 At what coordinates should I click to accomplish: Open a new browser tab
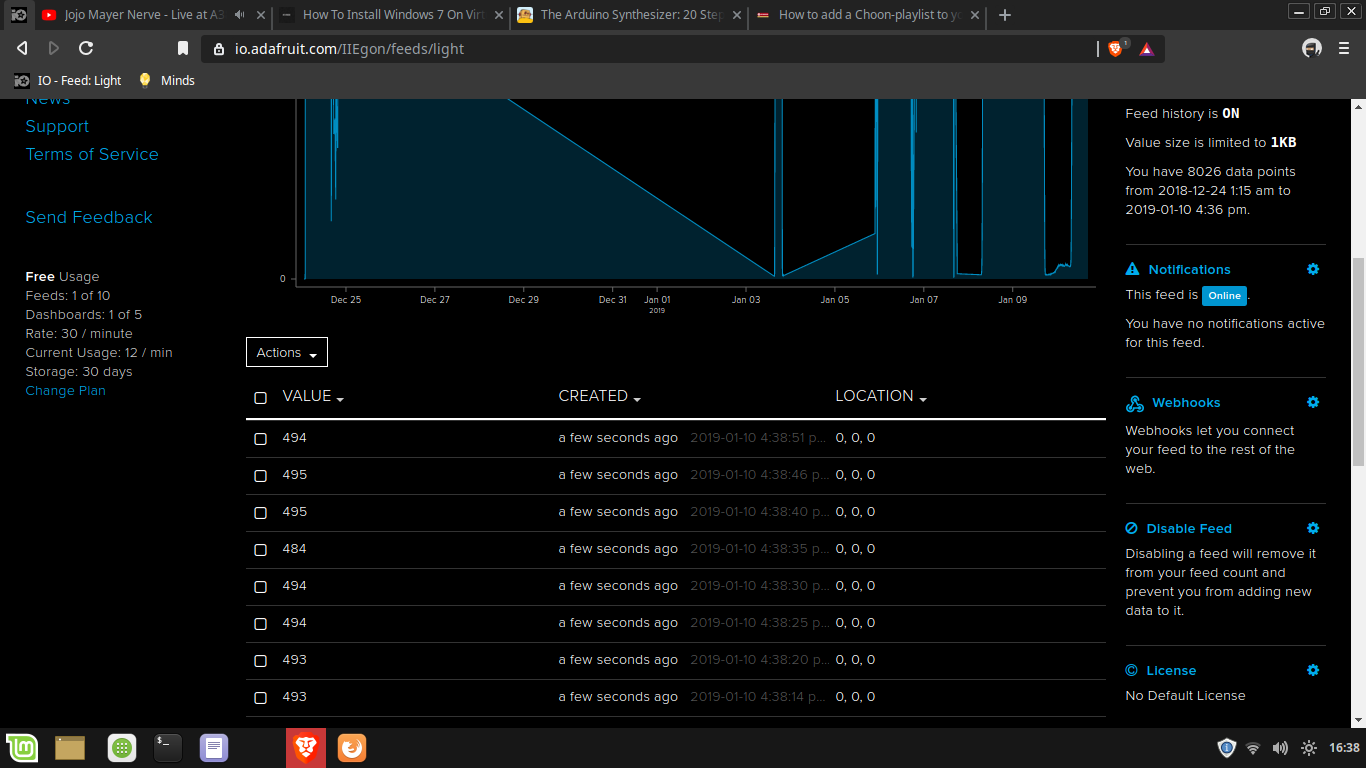[1005, 15]
